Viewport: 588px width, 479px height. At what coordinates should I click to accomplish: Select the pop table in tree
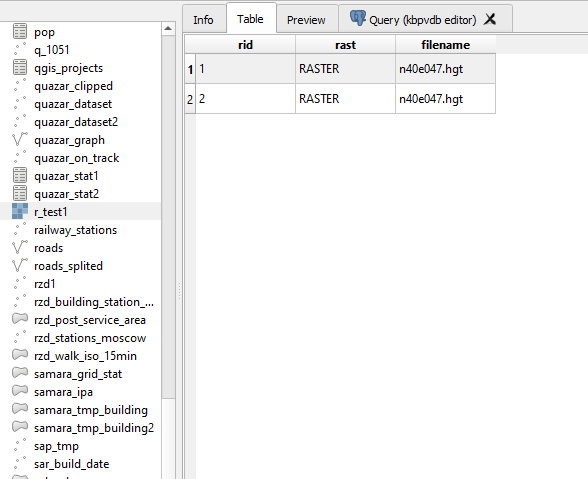pyautogui.click(x=44, y=32)
